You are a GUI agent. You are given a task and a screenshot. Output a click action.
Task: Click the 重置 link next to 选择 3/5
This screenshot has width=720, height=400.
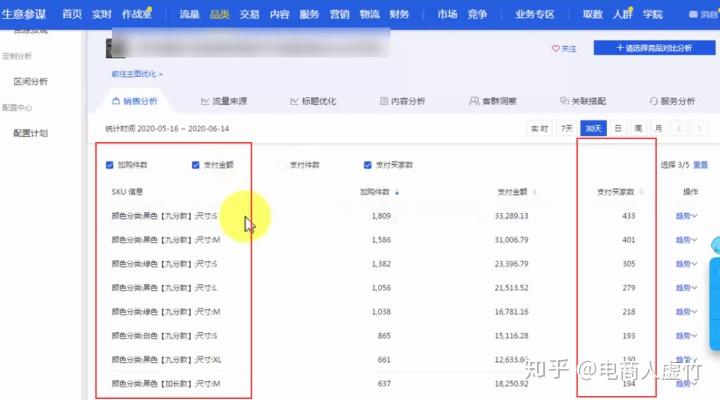[x=700, y=165]
